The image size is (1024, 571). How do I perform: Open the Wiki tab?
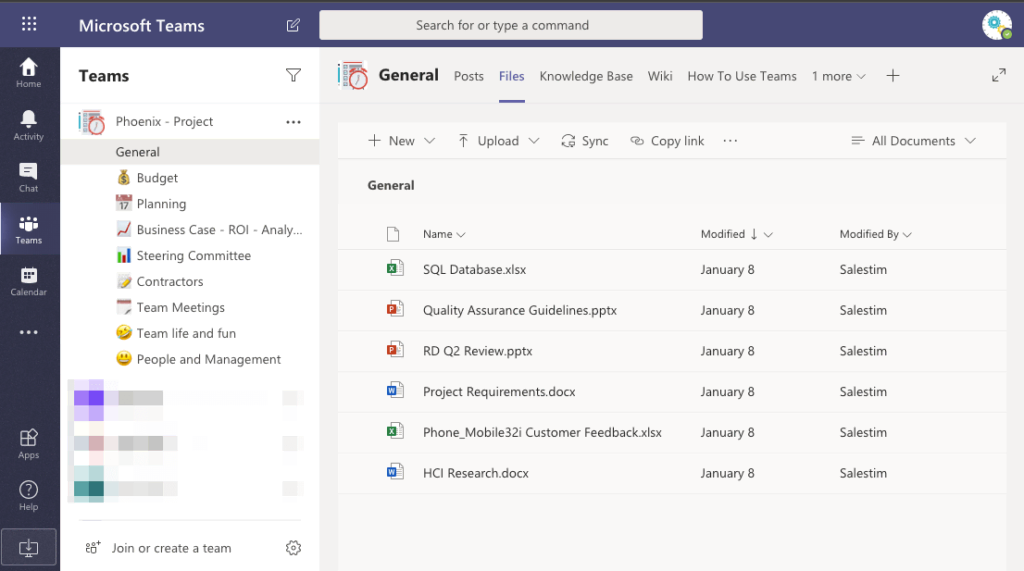(660, 76)
